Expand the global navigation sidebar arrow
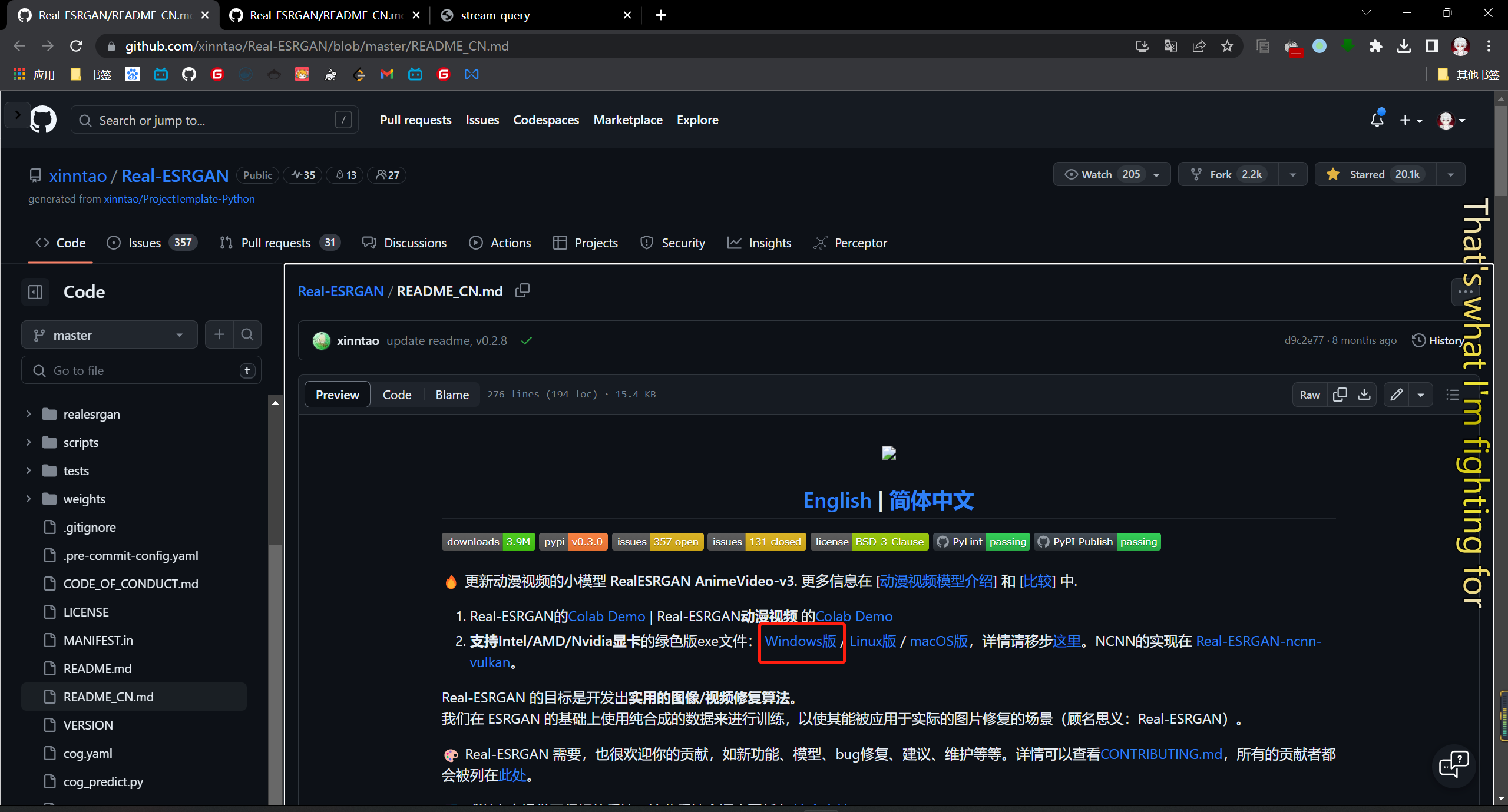 pyautogui.click(x=17, y=115)
